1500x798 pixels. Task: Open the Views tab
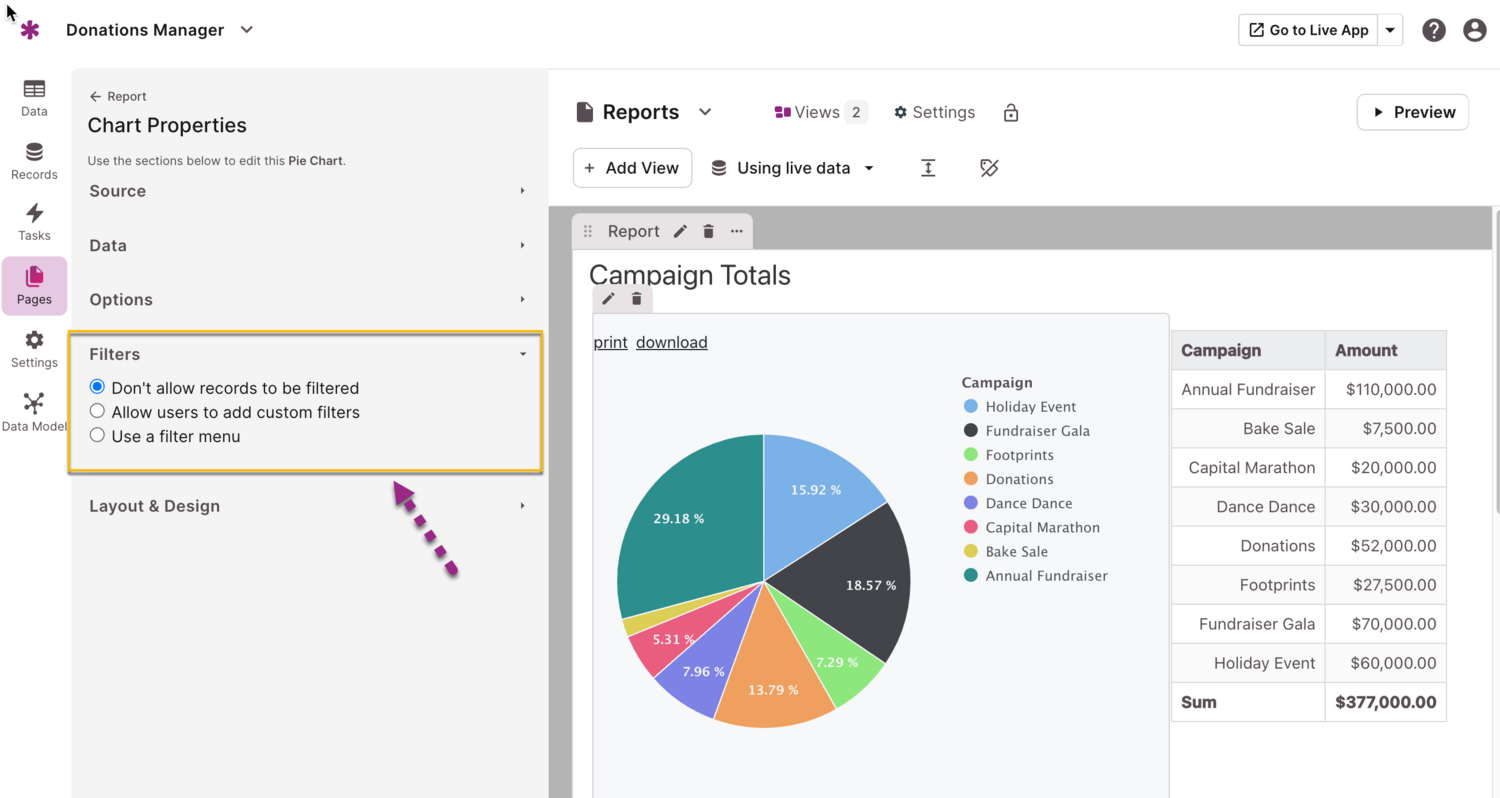[x=819, y=112]
